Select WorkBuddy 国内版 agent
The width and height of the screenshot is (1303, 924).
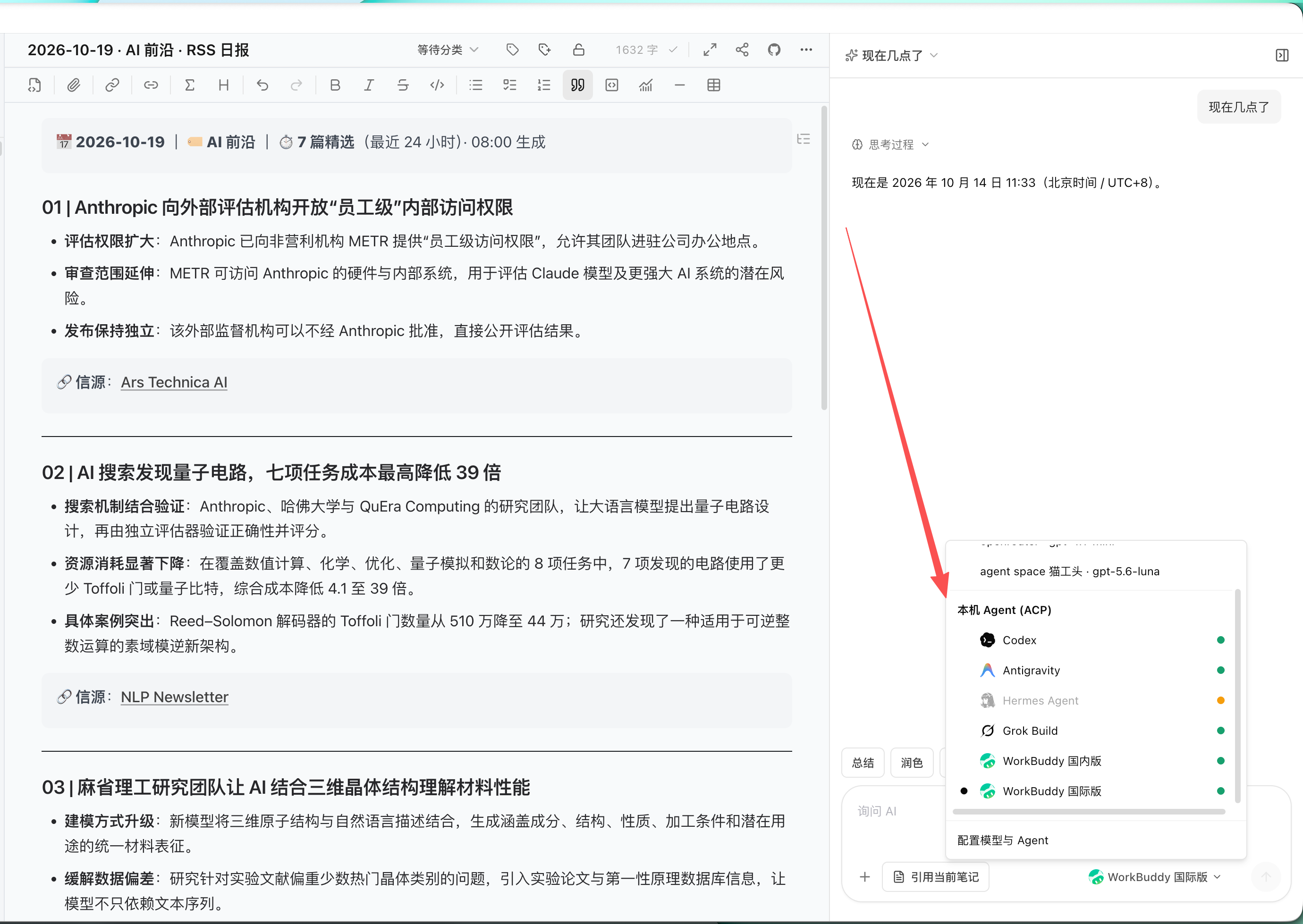(x=1096, y=761)
